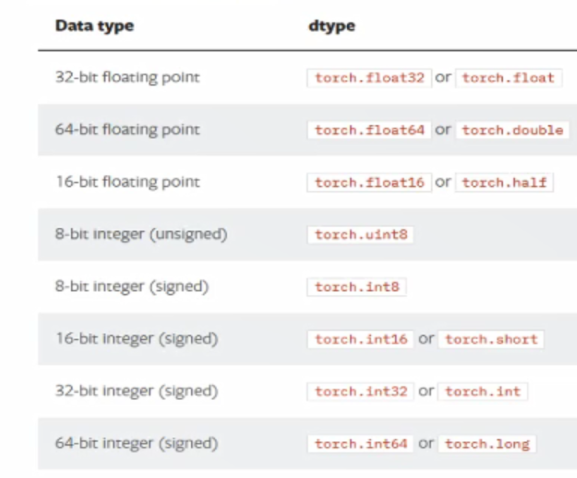Select the torch.short code label
Image resolution: width=577 pixels, height=478 pixels.
coord(492,339)
